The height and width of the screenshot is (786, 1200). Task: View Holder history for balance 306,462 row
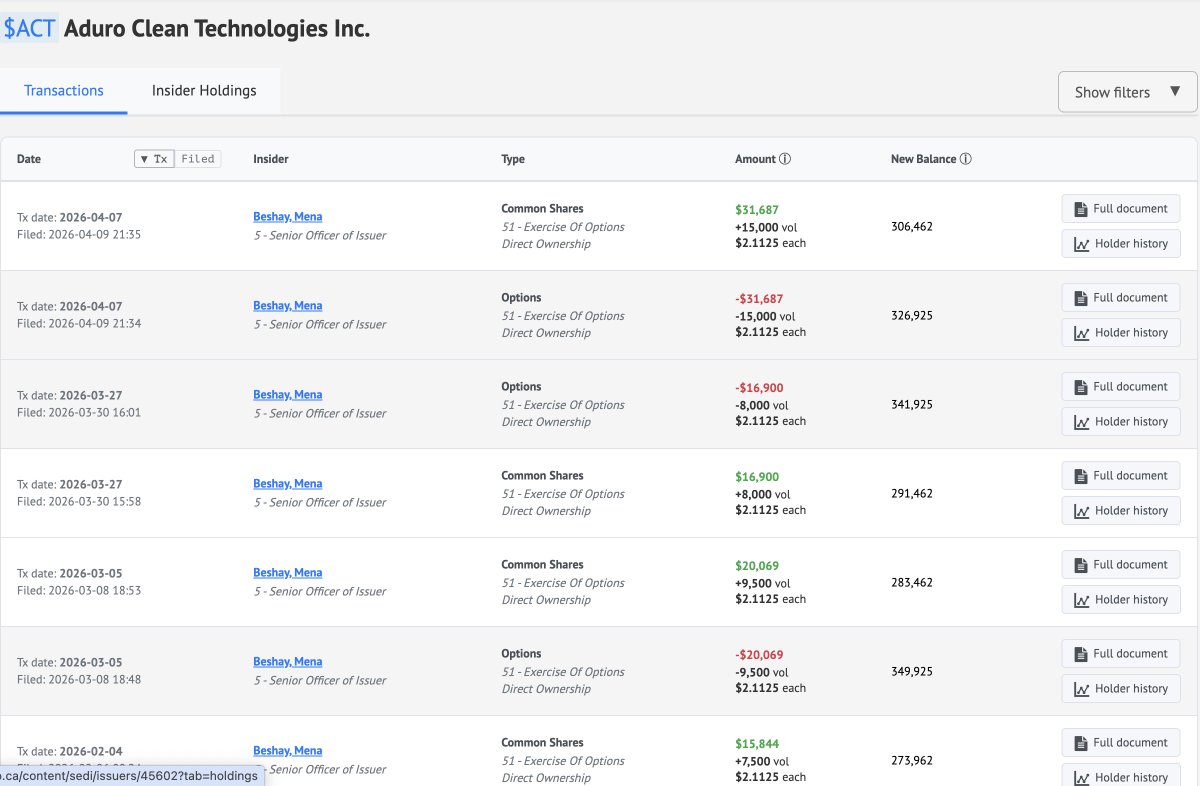pos(1121,244)
